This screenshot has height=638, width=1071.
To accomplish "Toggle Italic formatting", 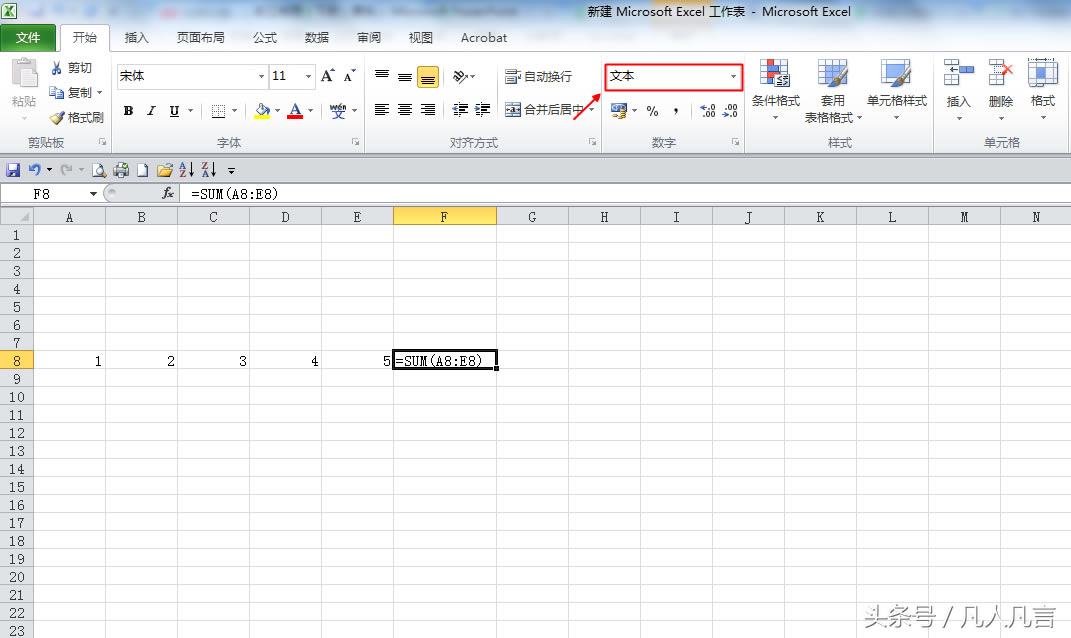I will (x=151, y=111).
